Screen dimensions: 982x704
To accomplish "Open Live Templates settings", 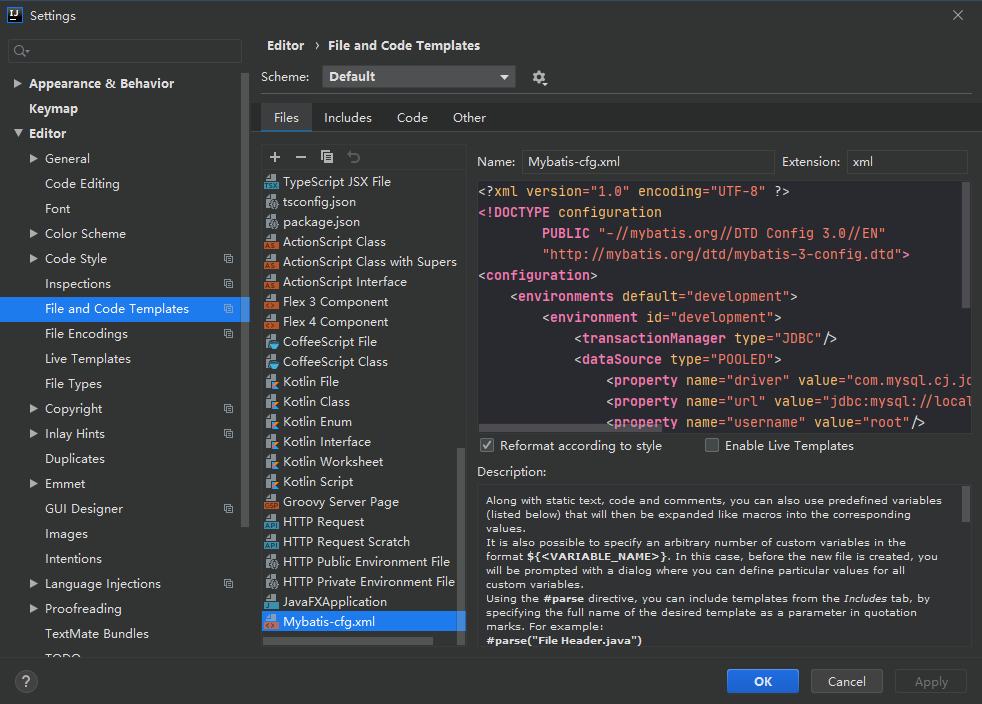I will pyautogui.click(x=88, y=359).
